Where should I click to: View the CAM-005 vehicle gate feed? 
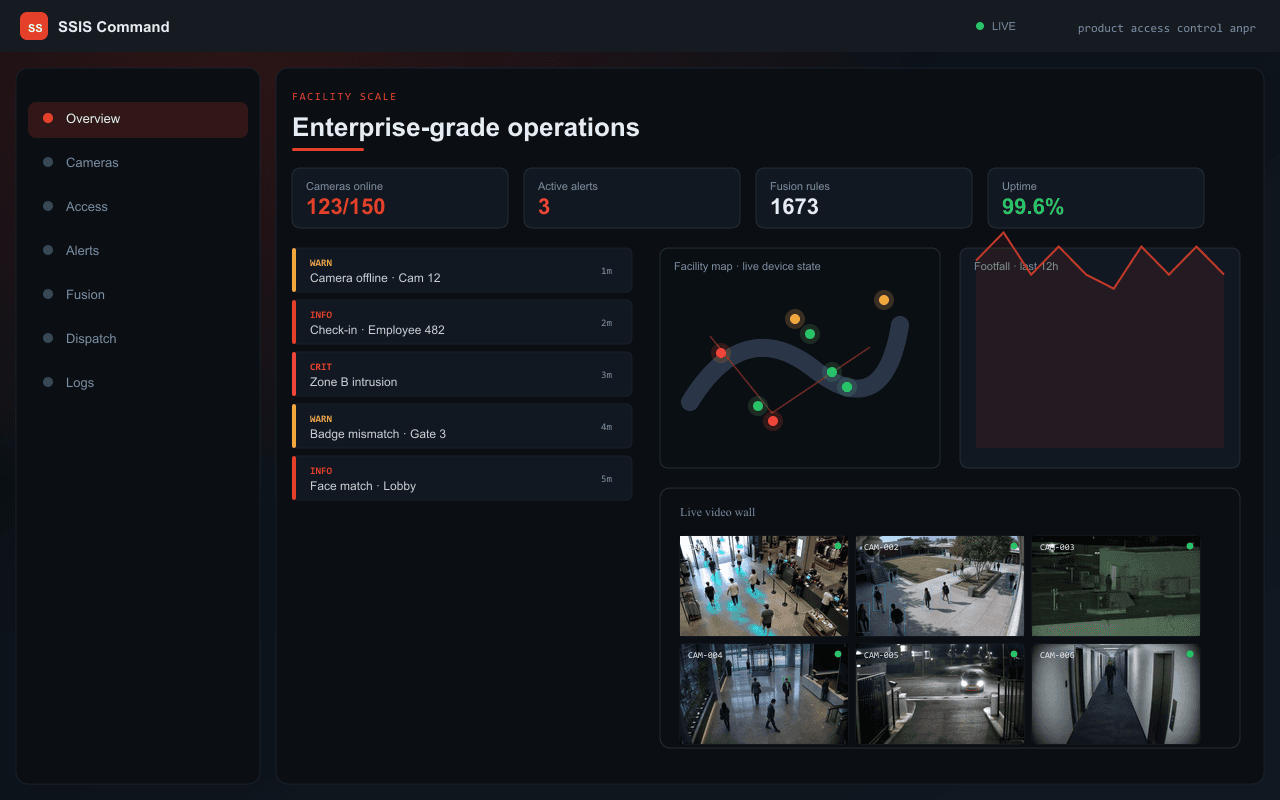click(940, 694)
